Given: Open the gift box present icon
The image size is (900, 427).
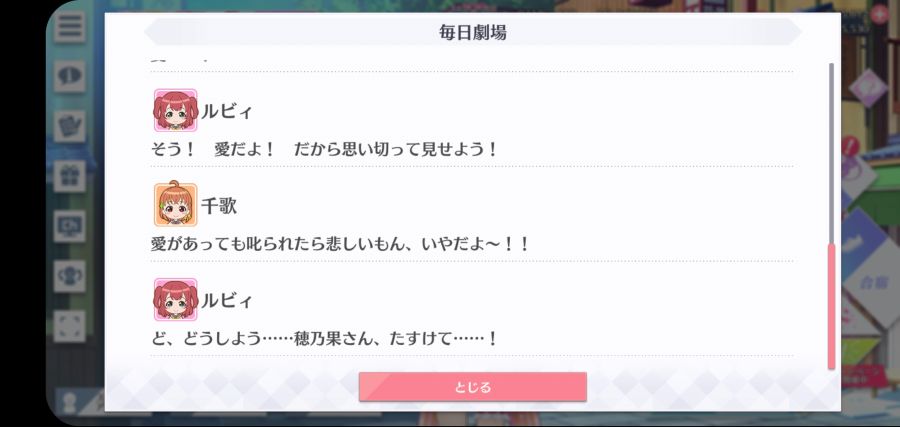Looking at the screenshot, I should click(x=69, y=176).
